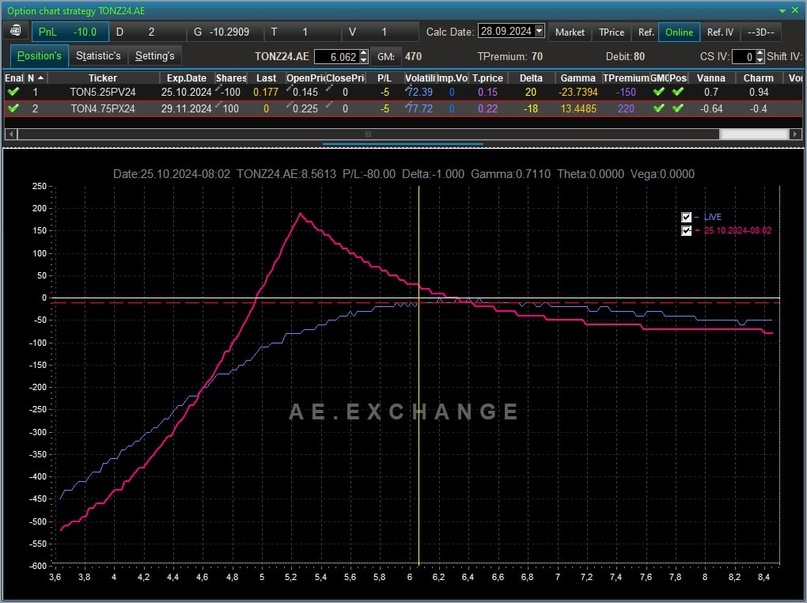
Task: Open the --3D-- view
Action: click(x=761, y=32)
